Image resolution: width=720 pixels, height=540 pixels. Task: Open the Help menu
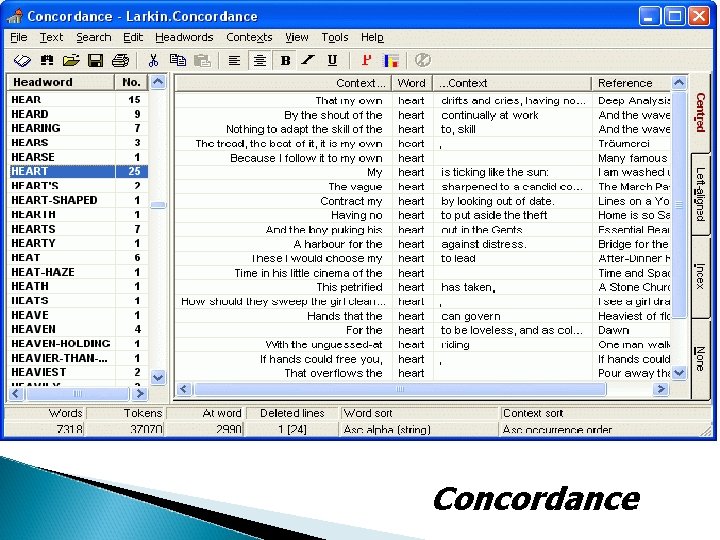click(372, 37)
